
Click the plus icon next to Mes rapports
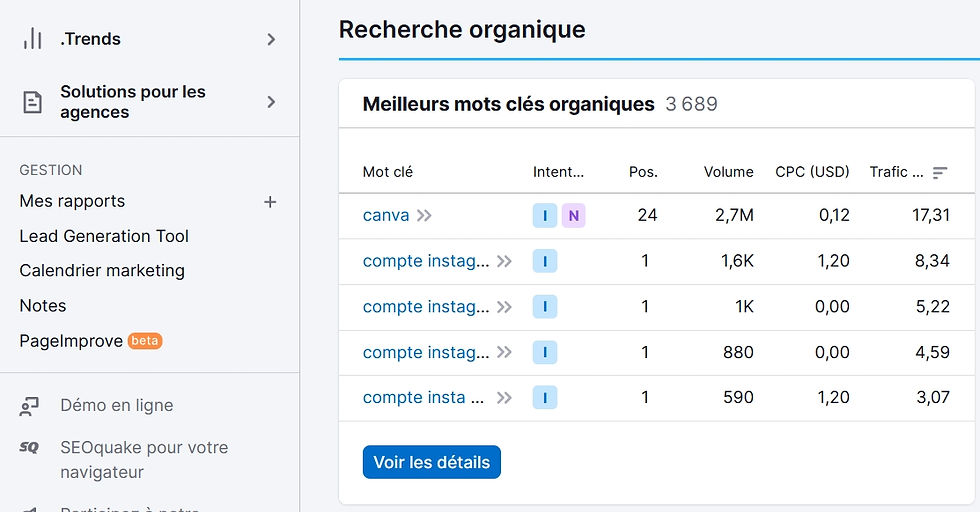click(270, 202)
